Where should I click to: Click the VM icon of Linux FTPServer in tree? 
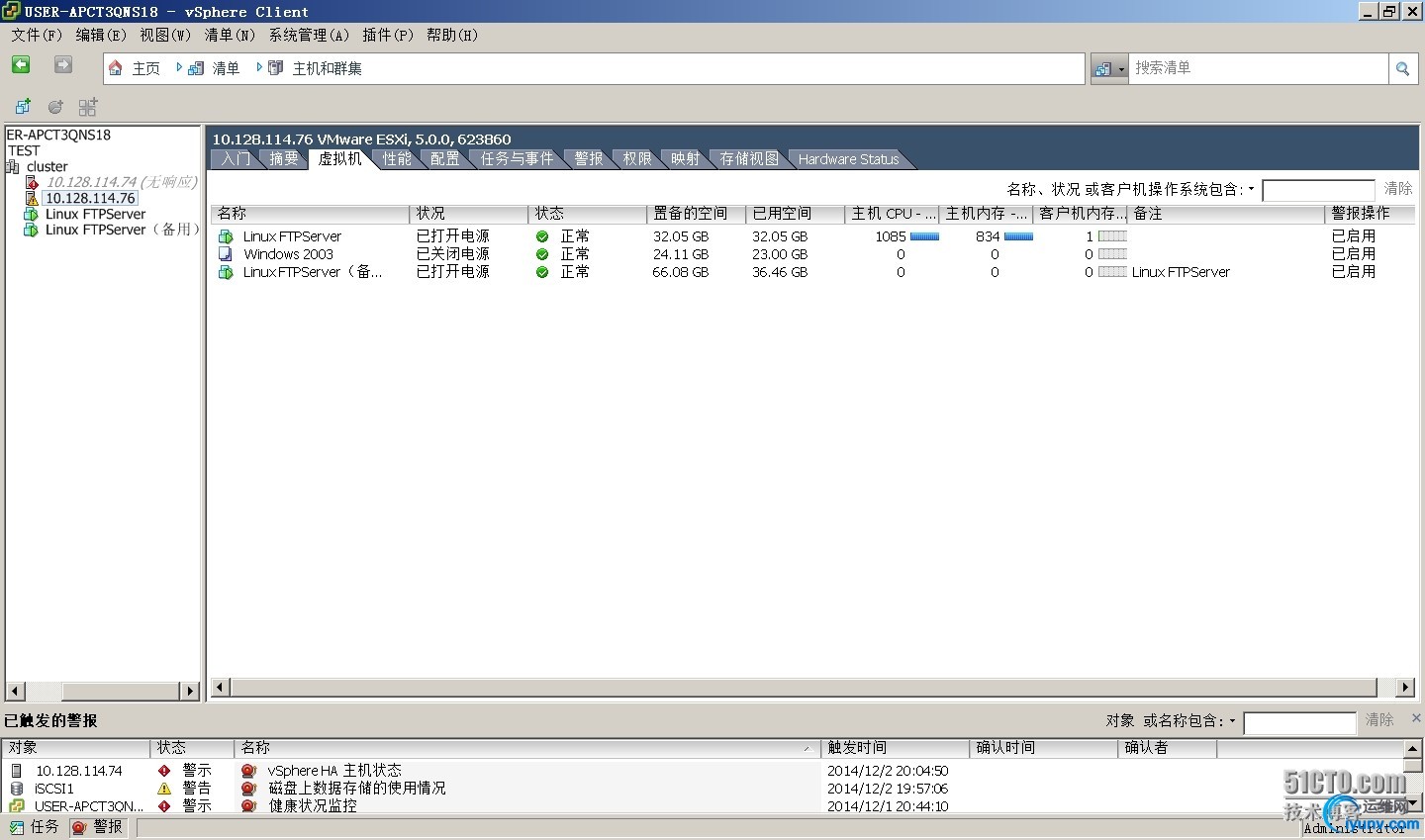[32, 214]
